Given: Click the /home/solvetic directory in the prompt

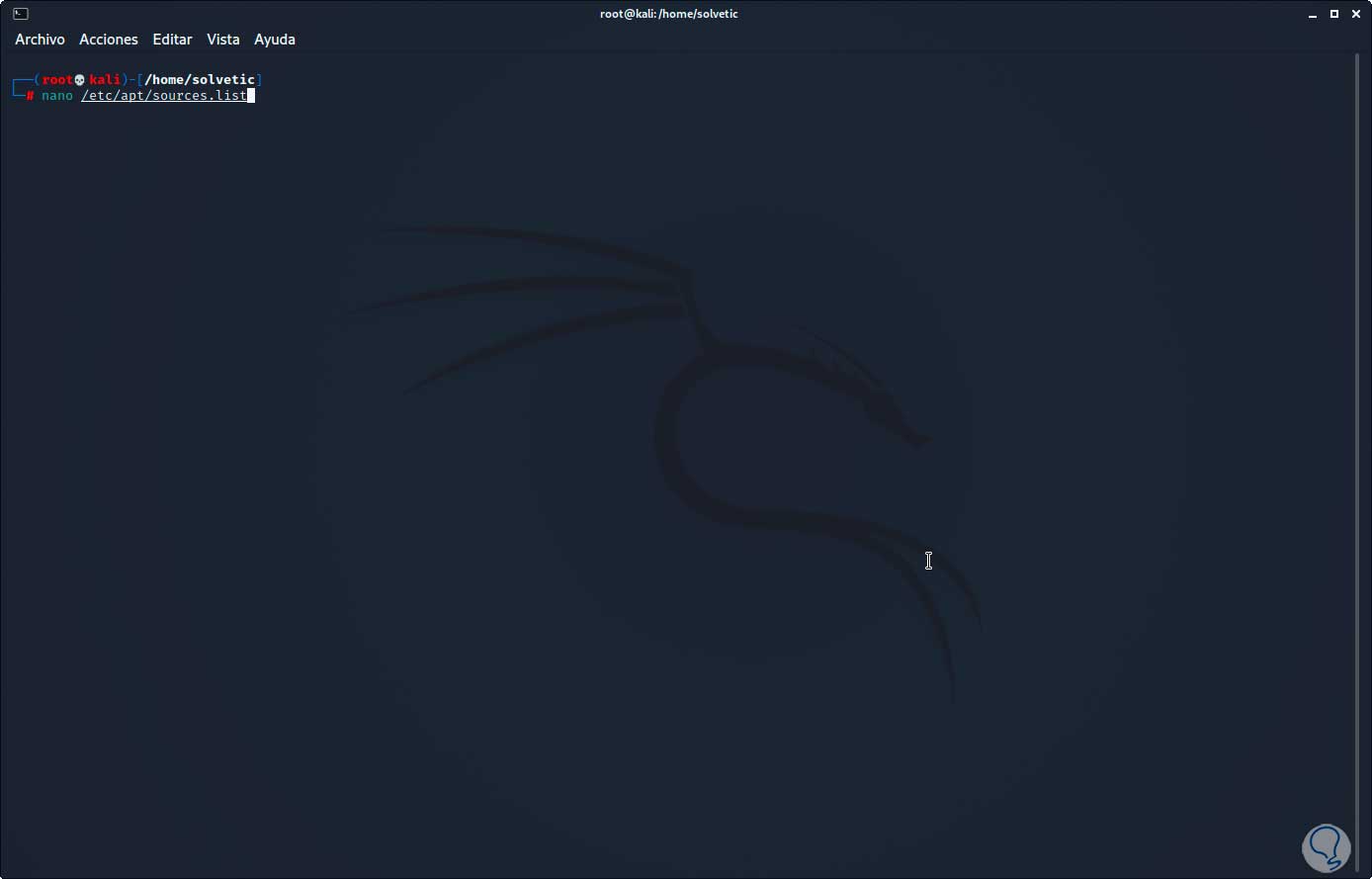Looking at the screenshot, I should (x=200, y=79).
